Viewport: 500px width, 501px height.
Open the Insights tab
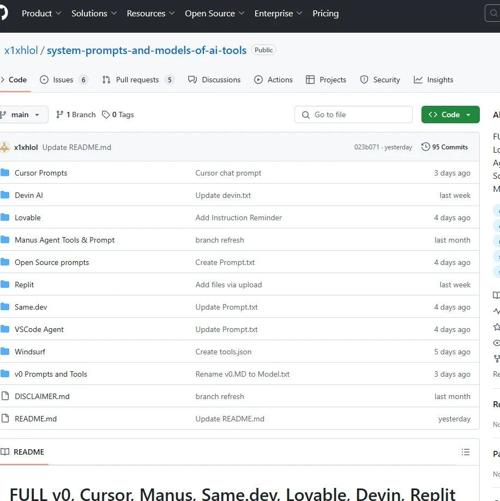[433, 80]
